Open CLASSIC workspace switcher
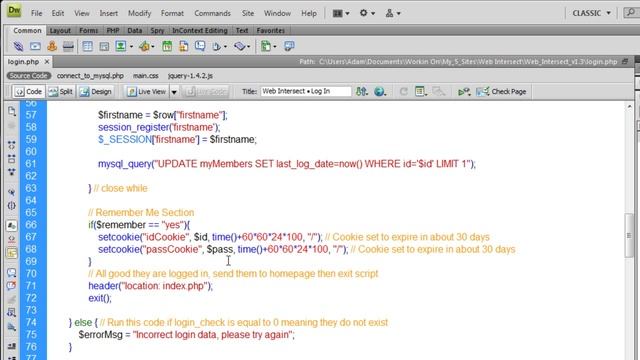 [591, 13]
